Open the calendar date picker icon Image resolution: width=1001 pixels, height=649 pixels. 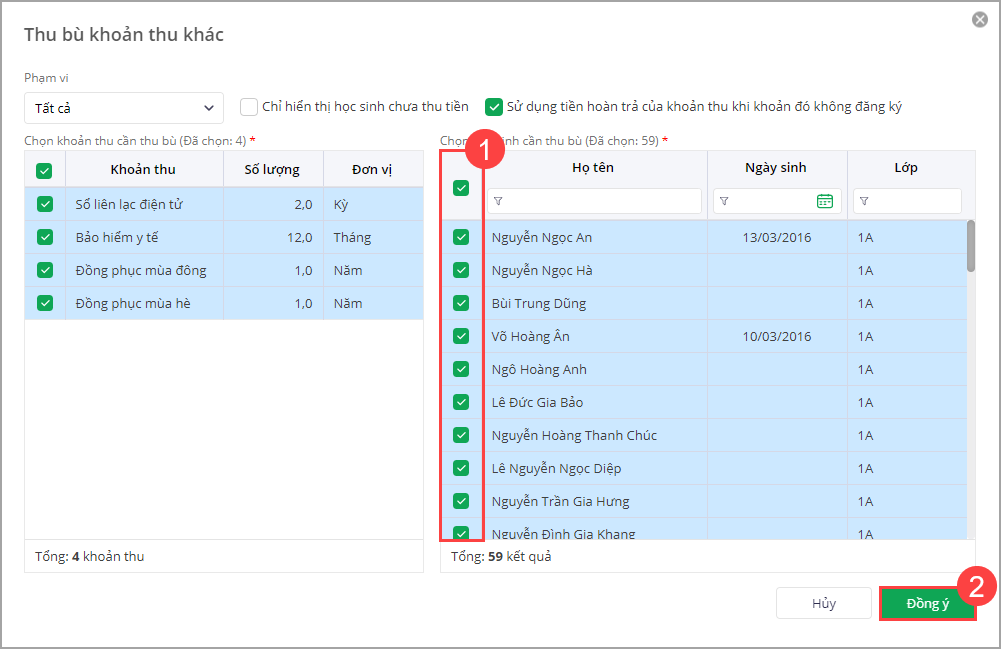[x=825, y=201]
